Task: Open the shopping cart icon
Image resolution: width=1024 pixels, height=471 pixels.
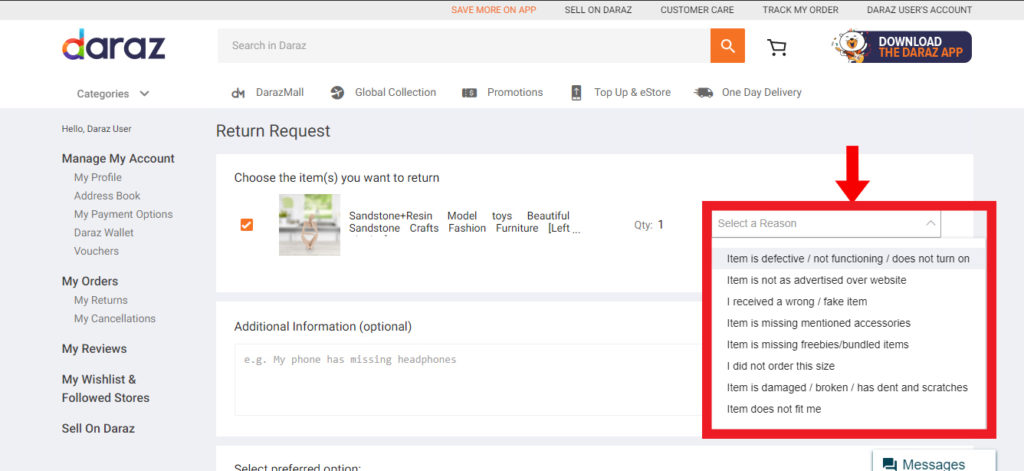Action: (x=776, y=47)
